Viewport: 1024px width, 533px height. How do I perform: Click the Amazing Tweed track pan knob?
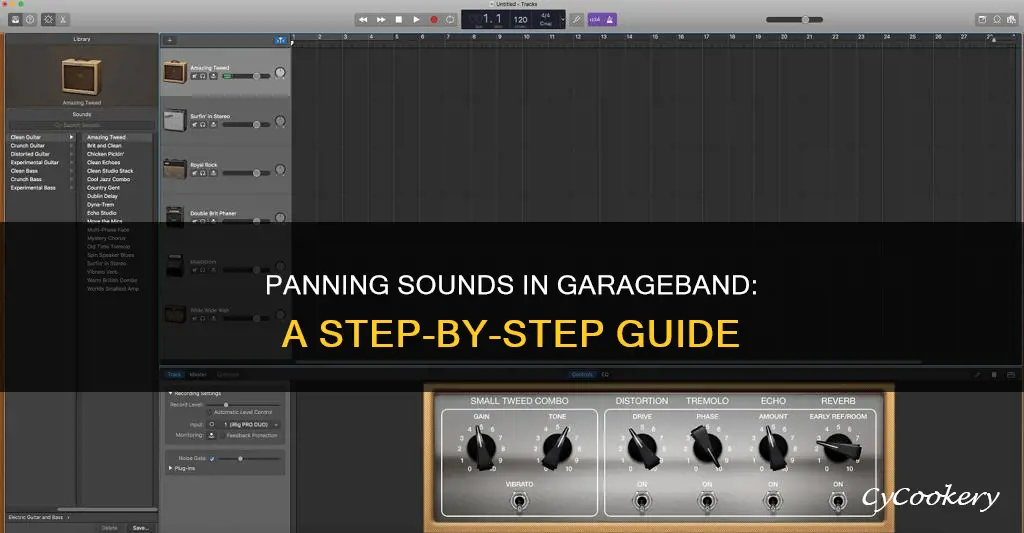click(280, 73)
